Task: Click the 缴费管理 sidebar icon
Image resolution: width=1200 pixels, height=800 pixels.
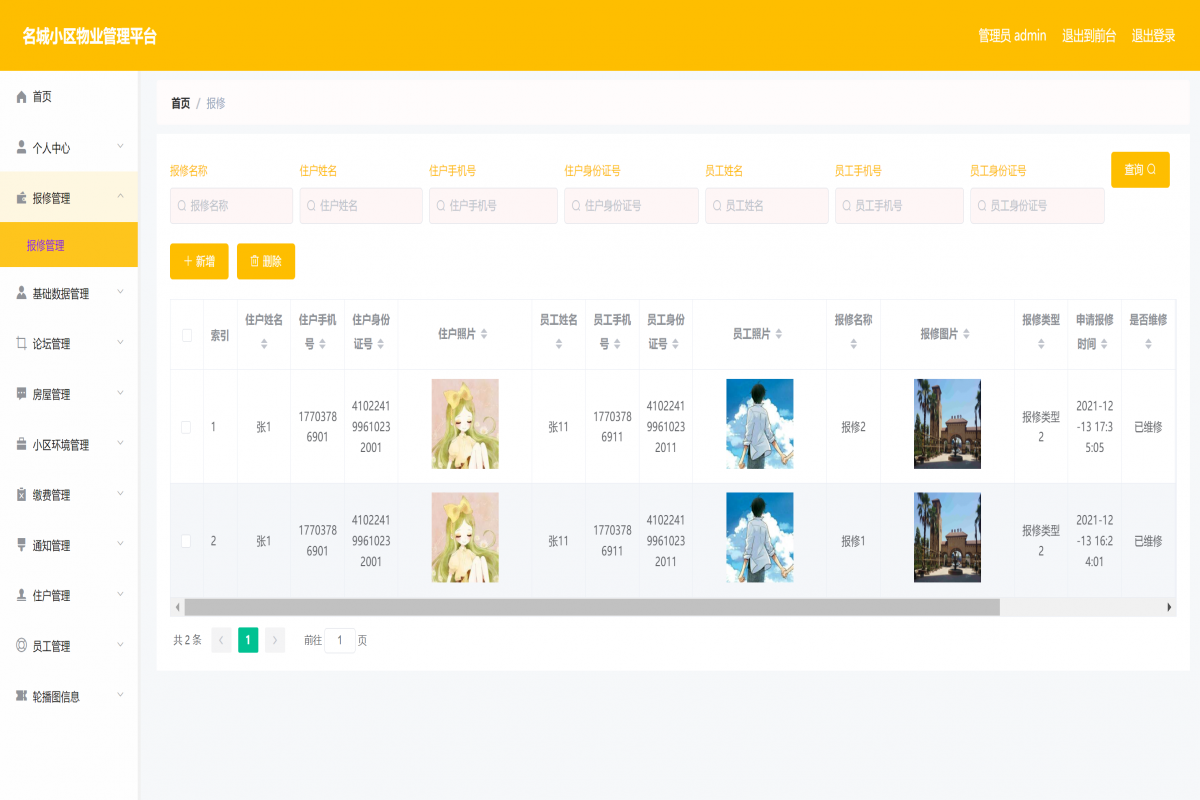Action: coord(22,495)
